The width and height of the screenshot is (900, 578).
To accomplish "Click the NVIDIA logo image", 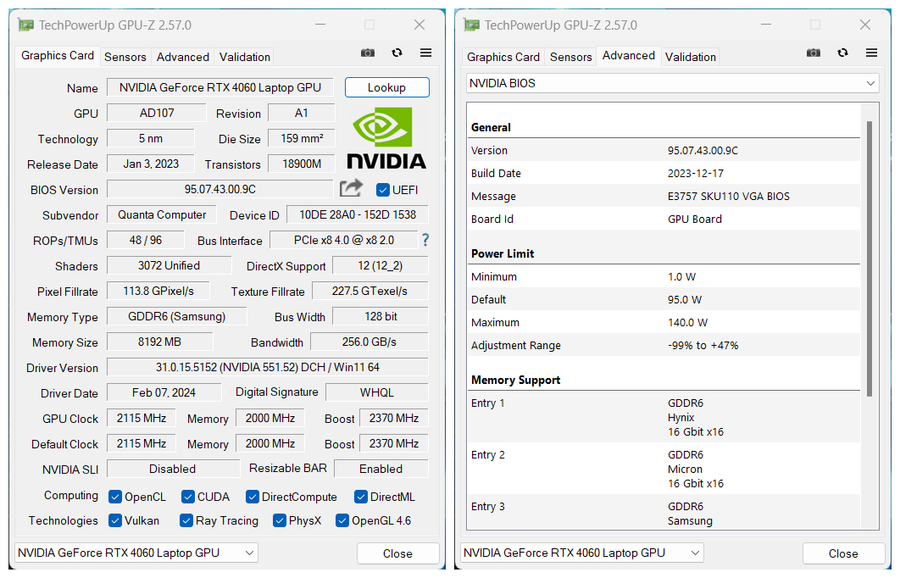I will pos(386,138).
